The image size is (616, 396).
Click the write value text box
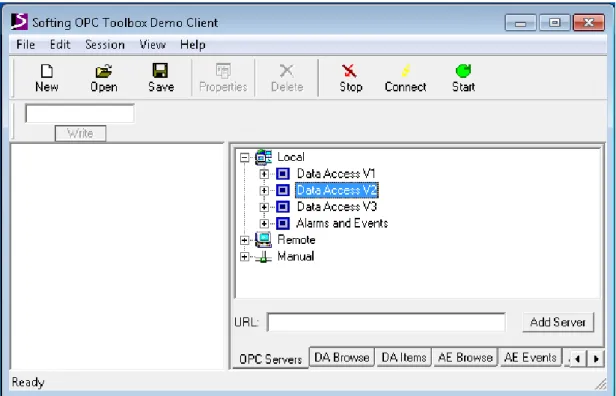(x=80, y=114)
